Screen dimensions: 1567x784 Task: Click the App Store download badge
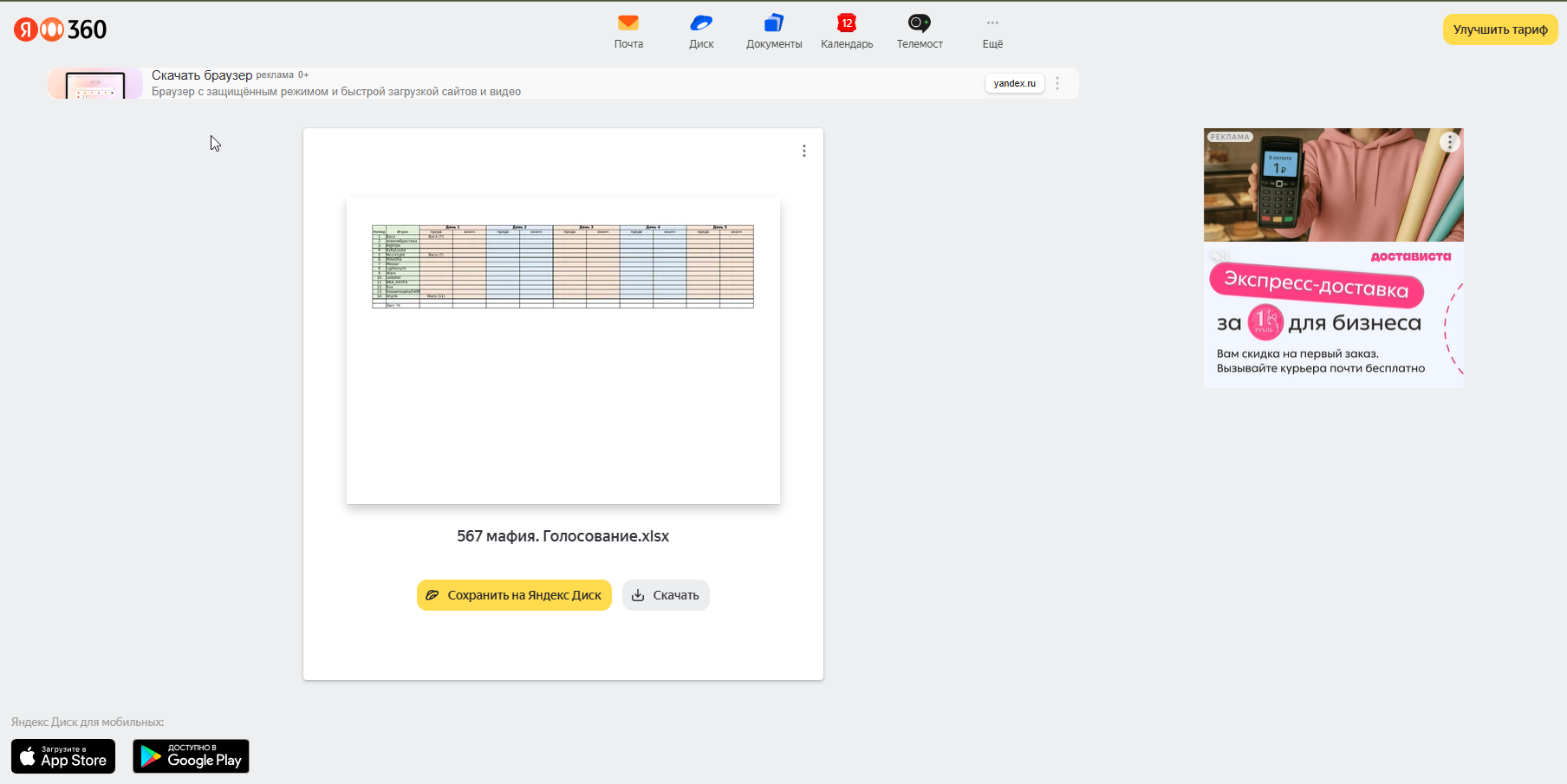point(63,756)
